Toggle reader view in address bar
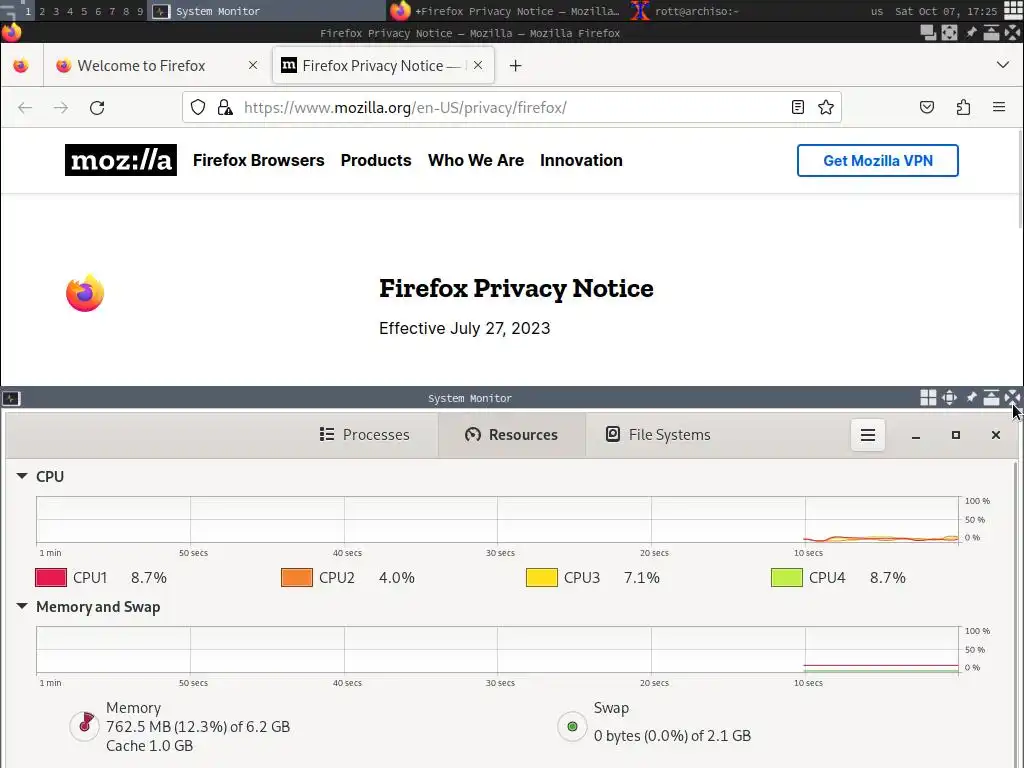Image resolution: width=1024 pixels, height=768 pixels. (797, 107)
